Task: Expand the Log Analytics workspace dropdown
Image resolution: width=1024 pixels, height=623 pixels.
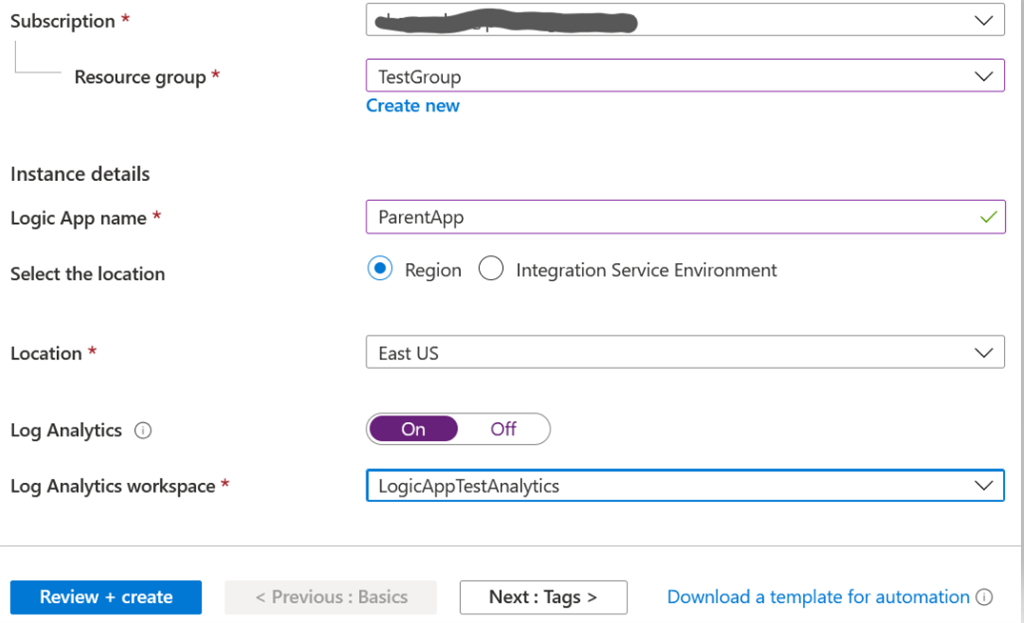Action: click(986, 485)
